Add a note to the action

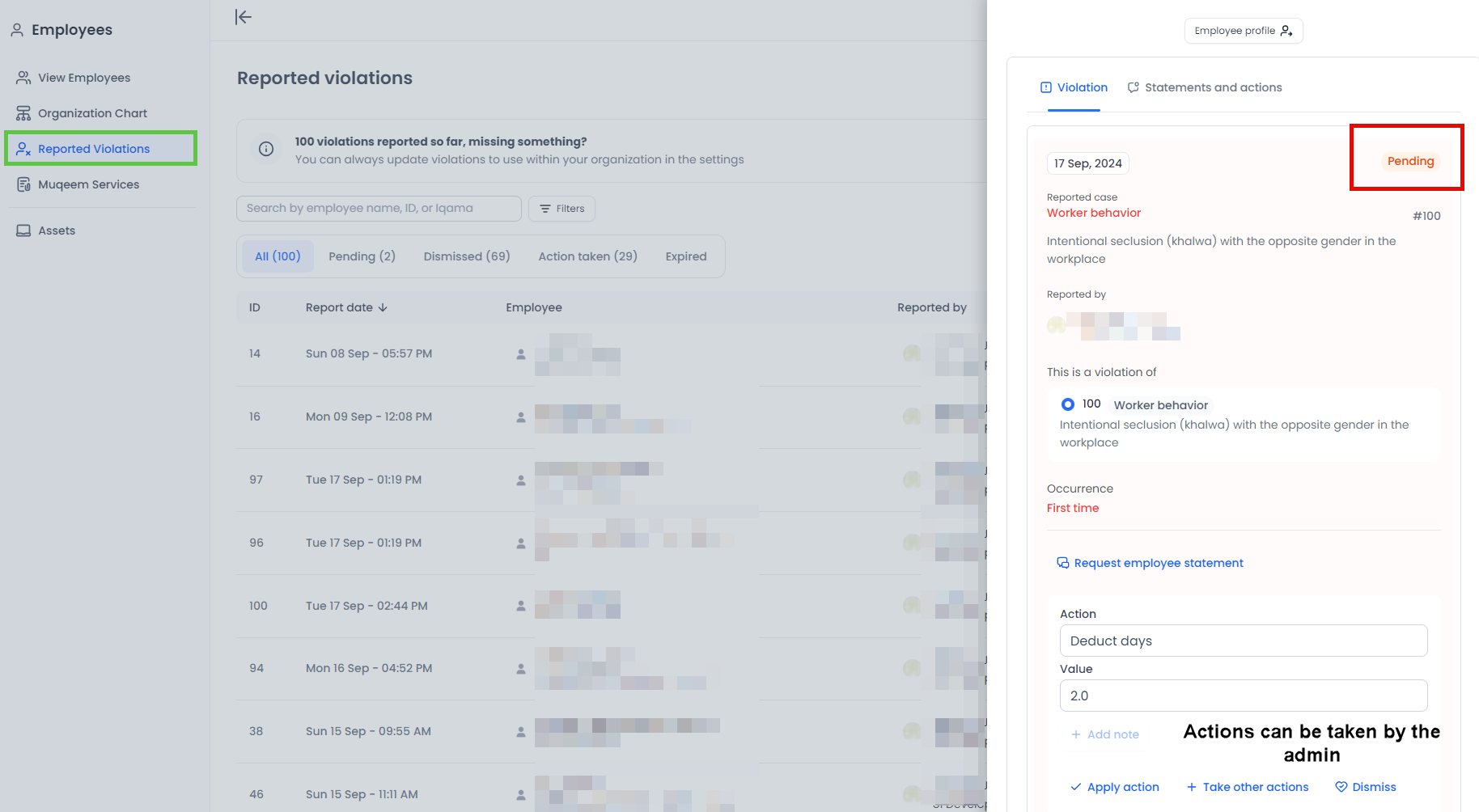1104,734
